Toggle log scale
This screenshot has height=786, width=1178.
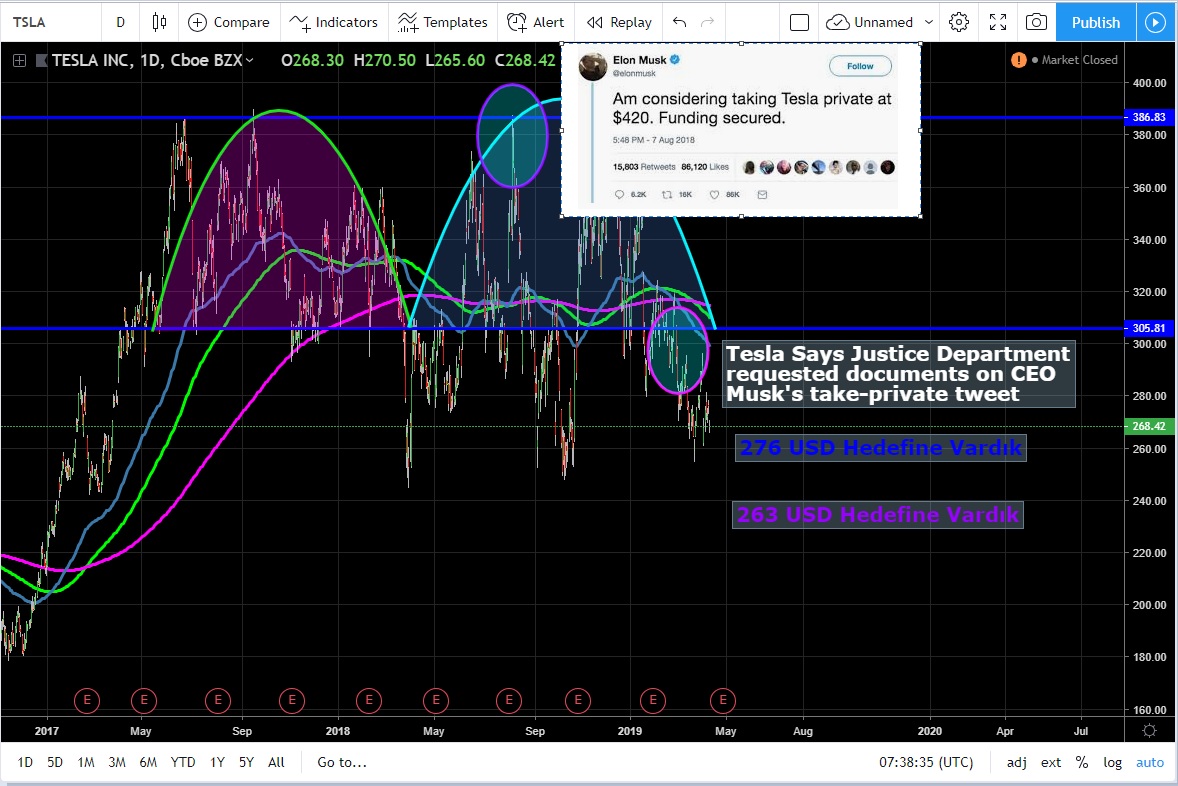click(x=1113, y=762)
